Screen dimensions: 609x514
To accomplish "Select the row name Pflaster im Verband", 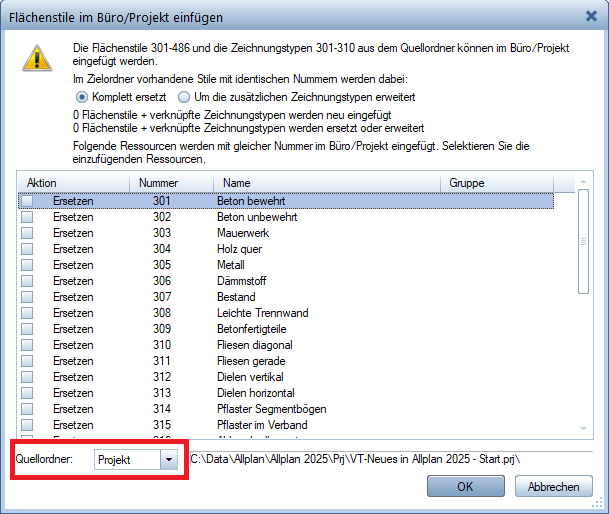I will pyautogui.click(x=262, y=425).
